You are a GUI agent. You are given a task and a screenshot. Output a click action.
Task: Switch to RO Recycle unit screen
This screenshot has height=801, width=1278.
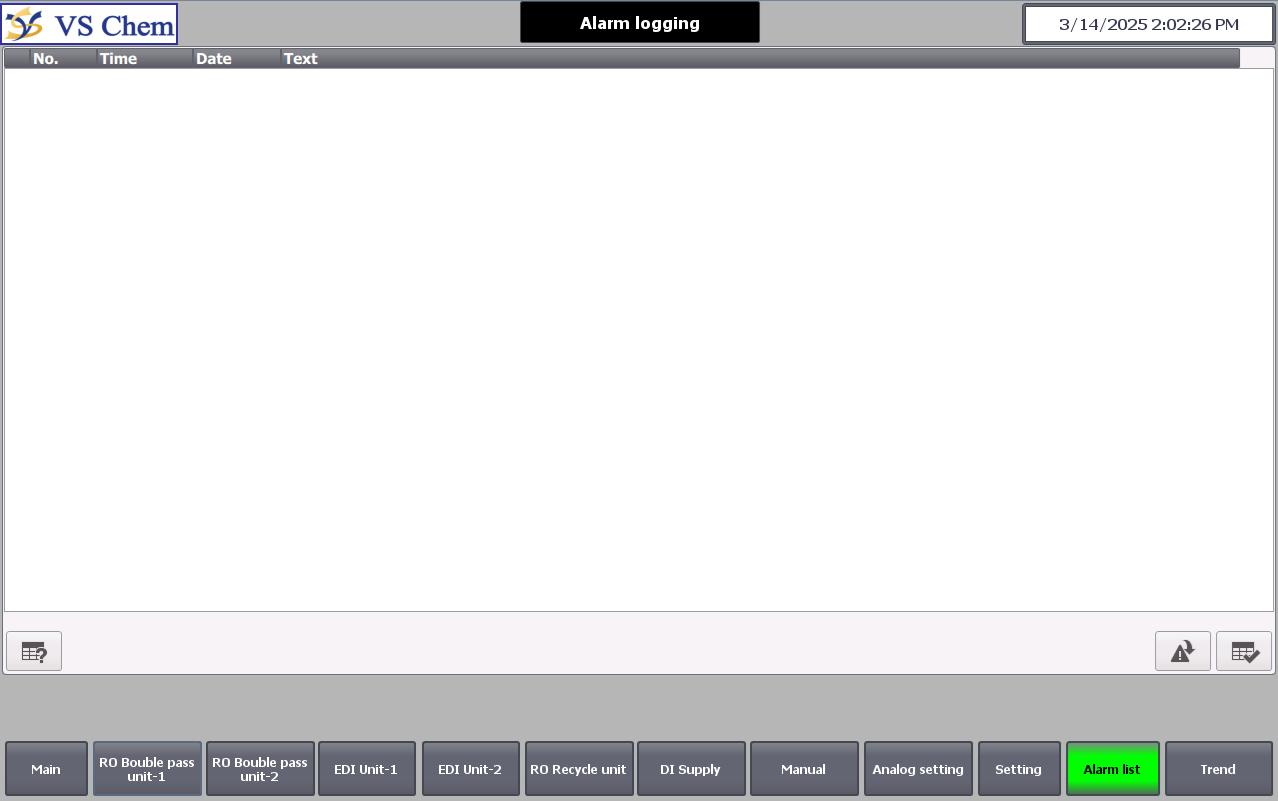(578, 769)
